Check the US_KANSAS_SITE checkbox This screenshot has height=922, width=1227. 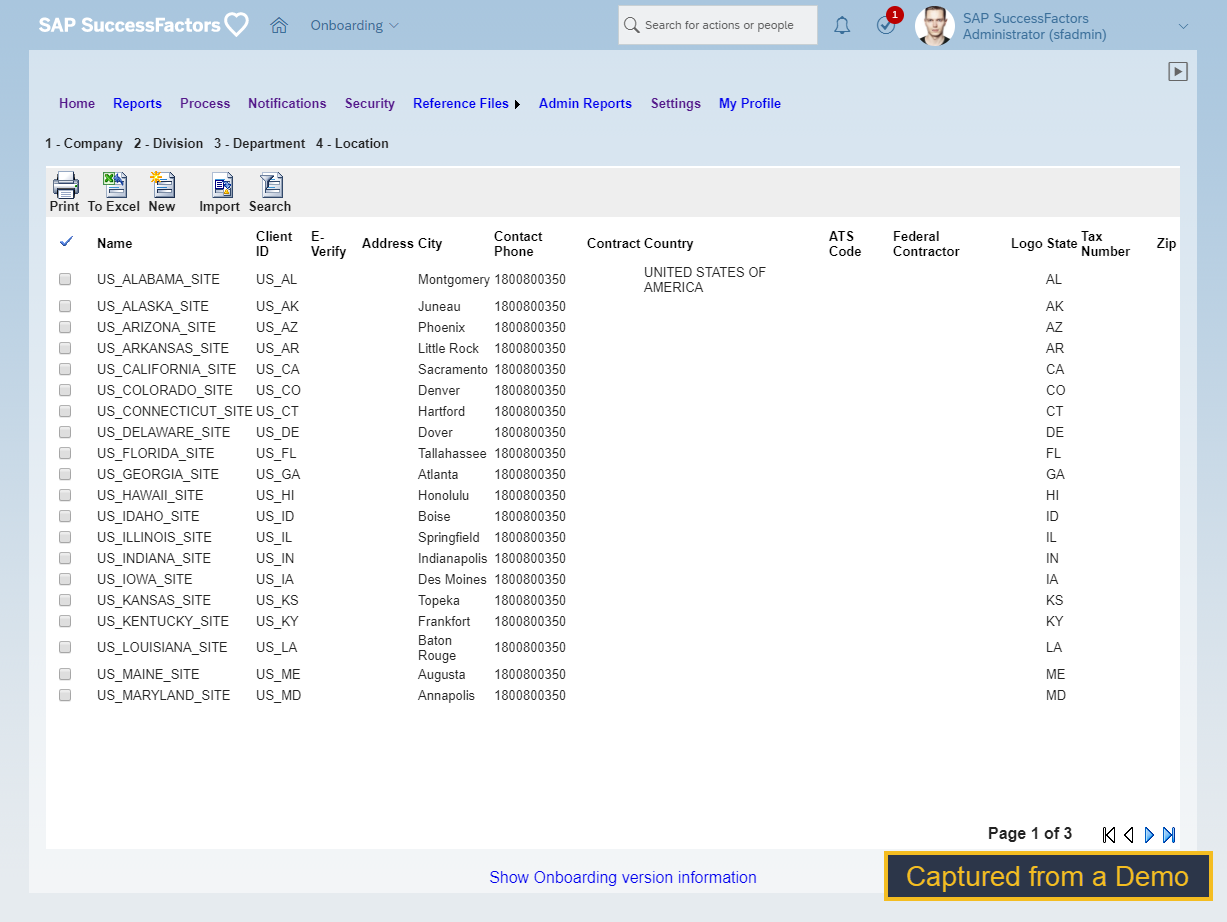coord(65,600)
